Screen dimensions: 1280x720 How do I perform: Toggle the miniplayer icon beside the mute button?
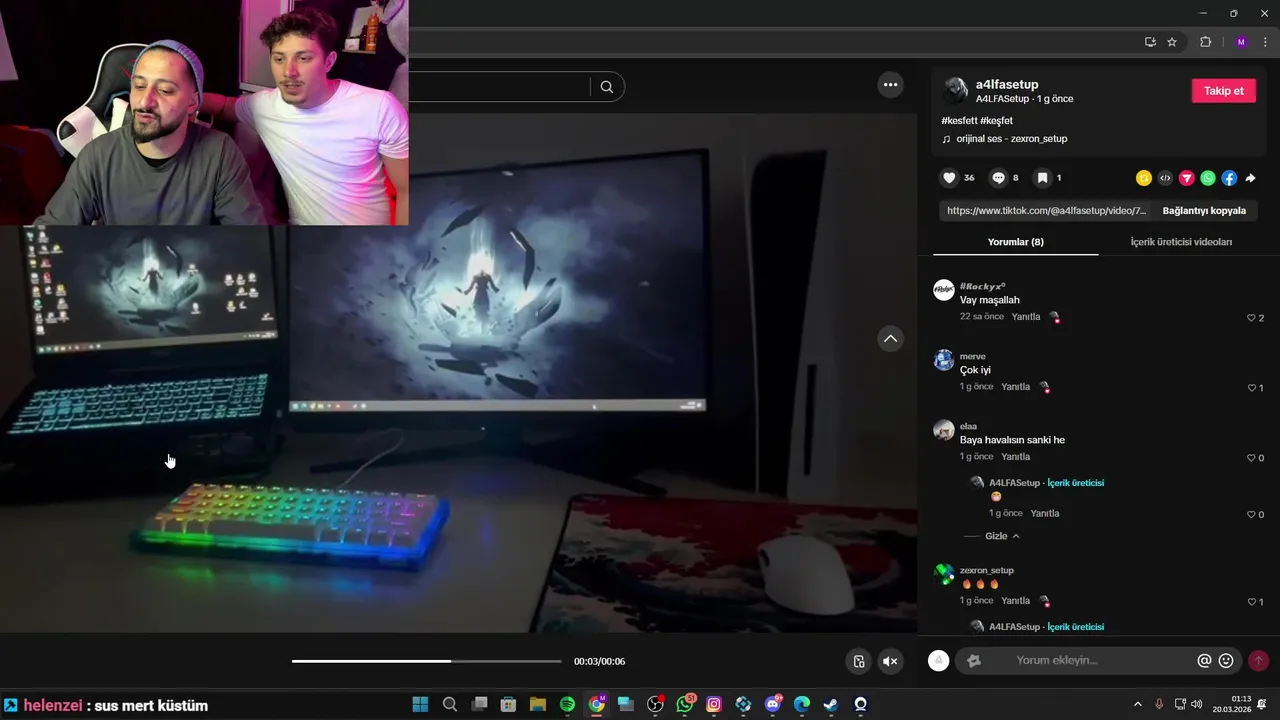point(858,661)
